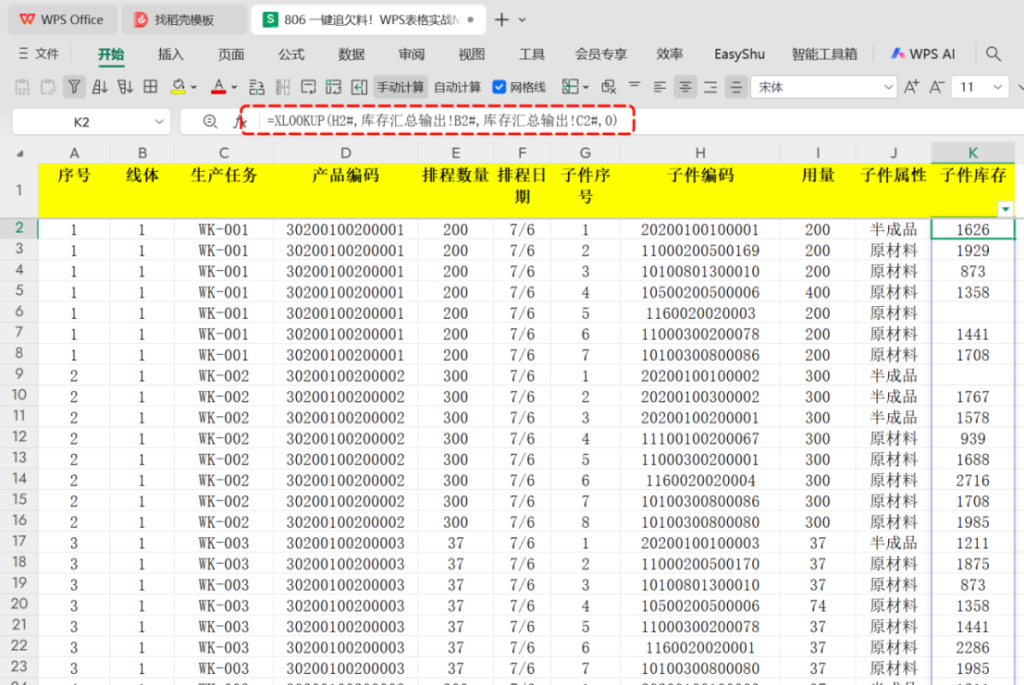Open the 会员专享 tab
1024x685 pixels.
[x=601, y=54]
